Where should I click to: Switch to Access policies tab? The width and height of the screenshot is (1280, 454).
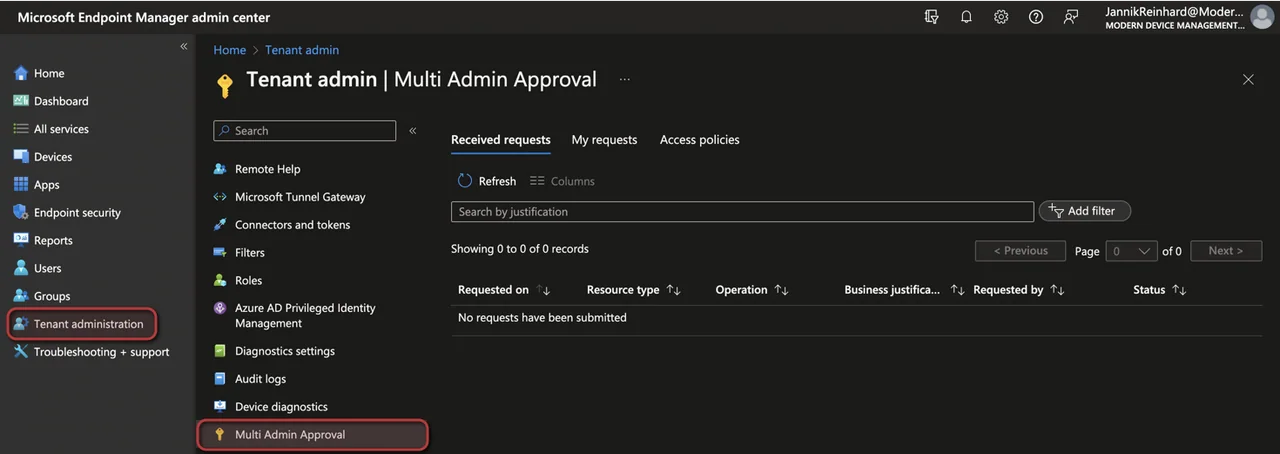[x=700, y=140]
